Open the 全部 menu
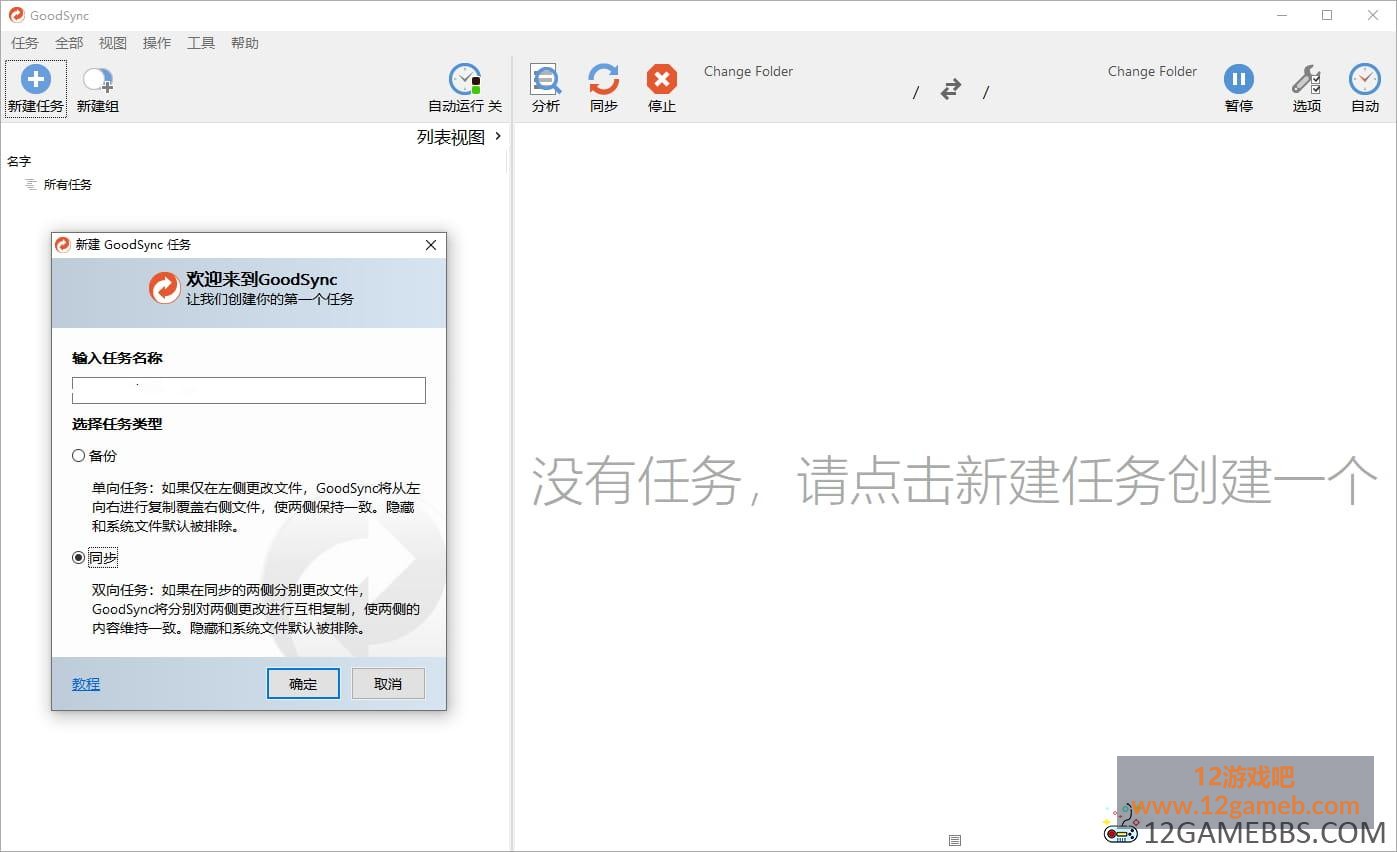Screen dimensions: 1397x852 click(69, 43)
